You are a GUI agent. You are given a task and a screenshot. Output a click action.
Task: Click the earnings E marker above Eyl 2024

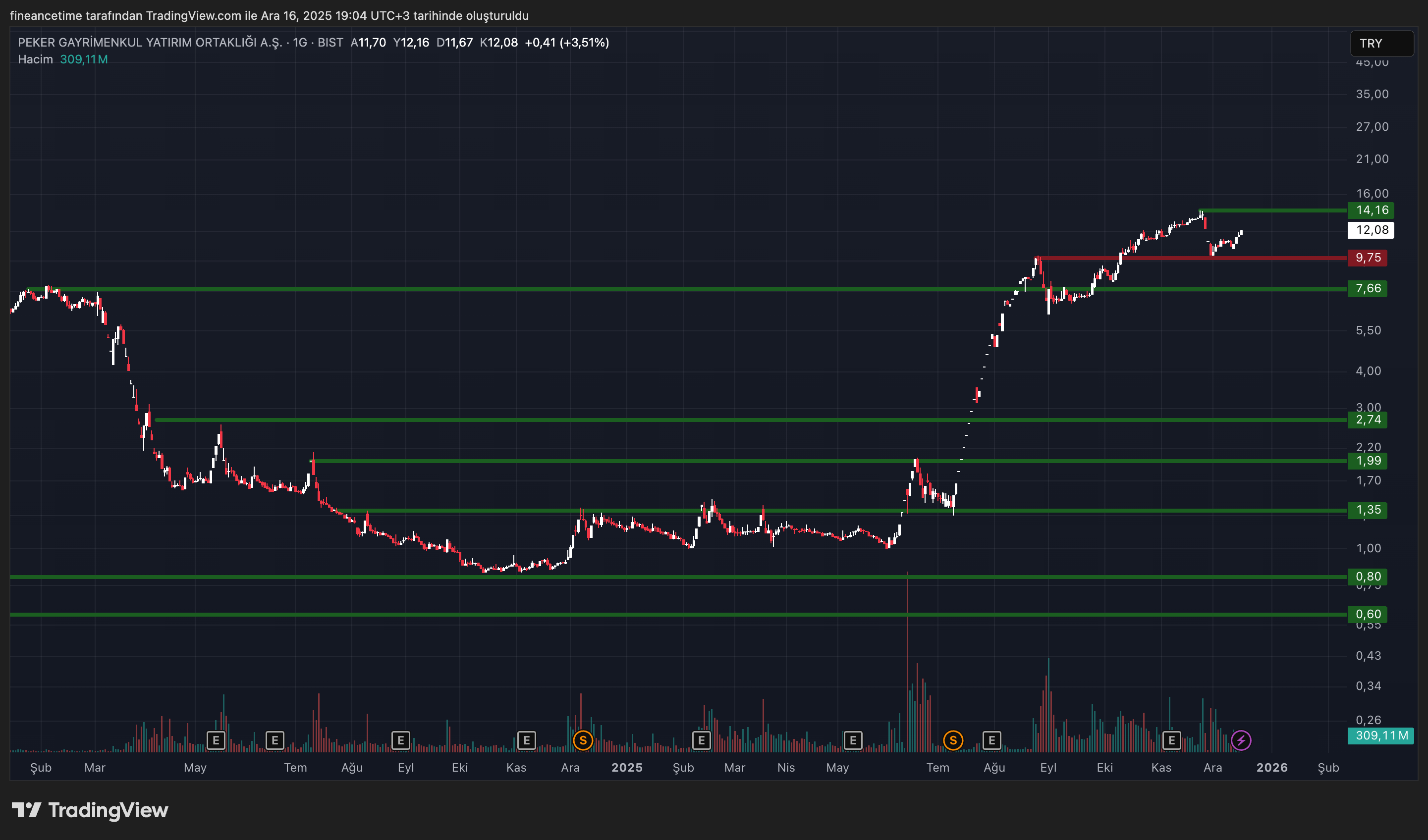coord(401,740)
